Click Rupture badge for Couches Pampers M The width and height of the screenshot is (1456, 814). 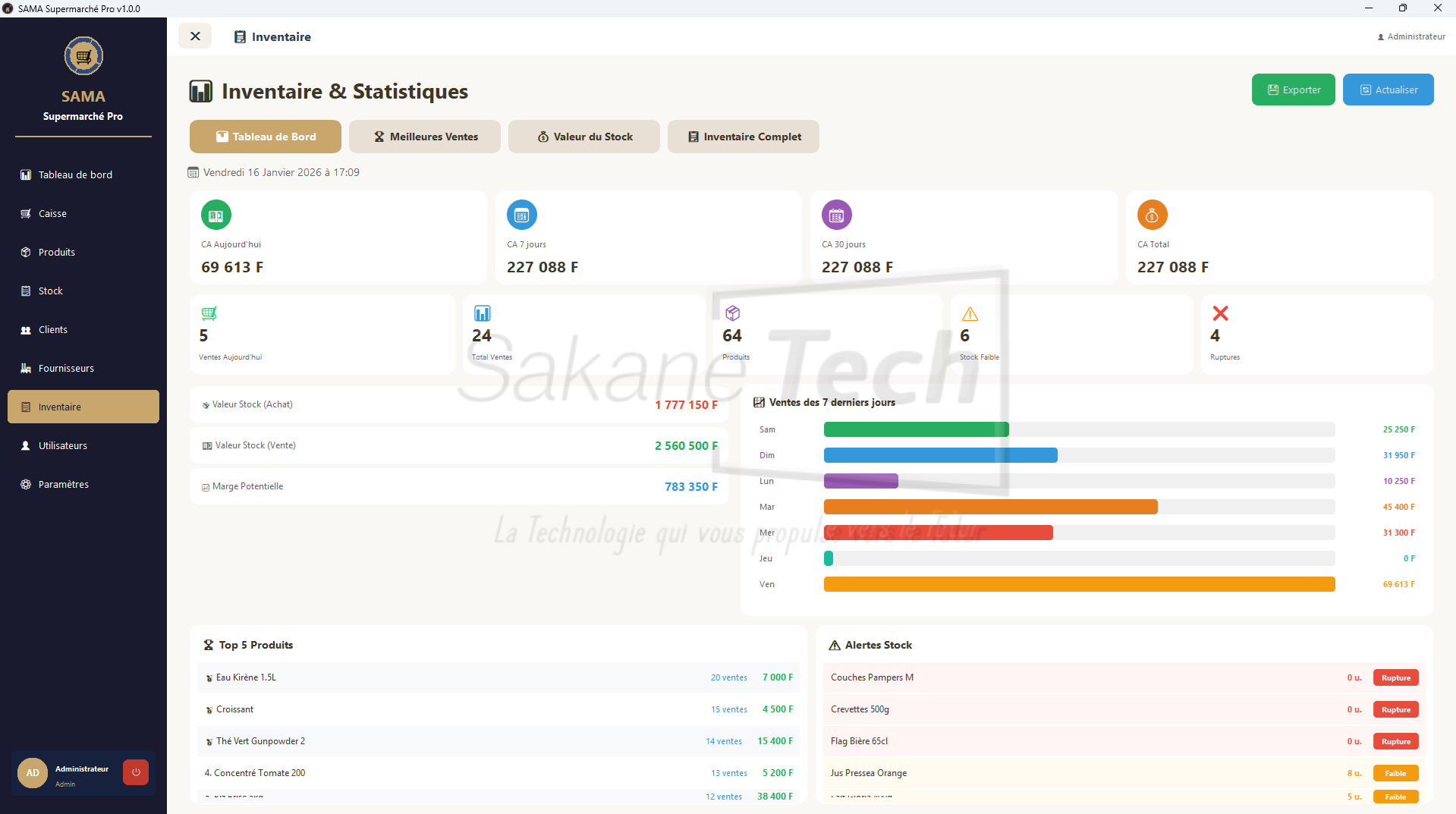click(1396, 677)
